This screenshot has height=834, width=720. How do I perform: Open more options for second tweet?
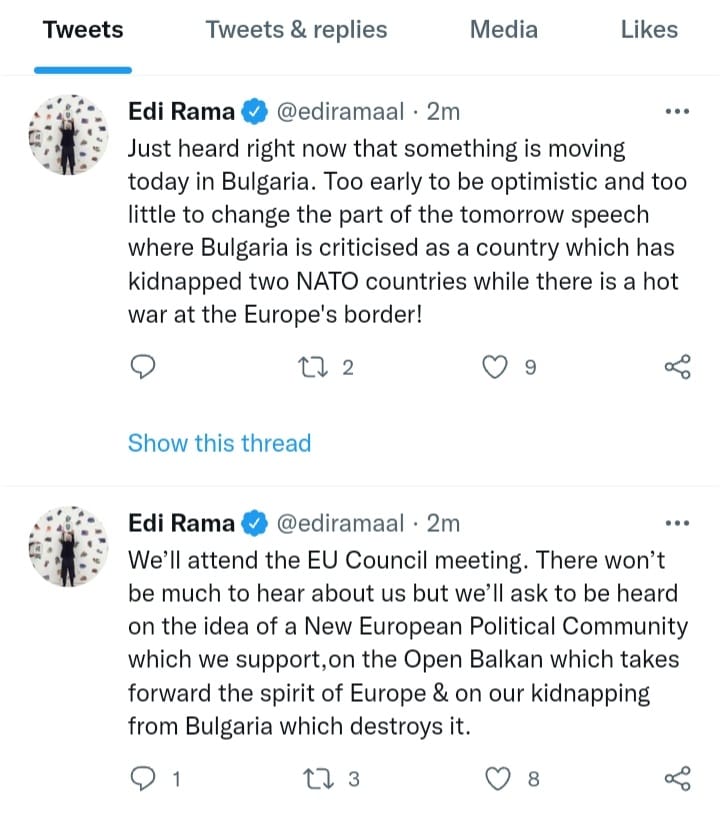click(x=677, y=523)
